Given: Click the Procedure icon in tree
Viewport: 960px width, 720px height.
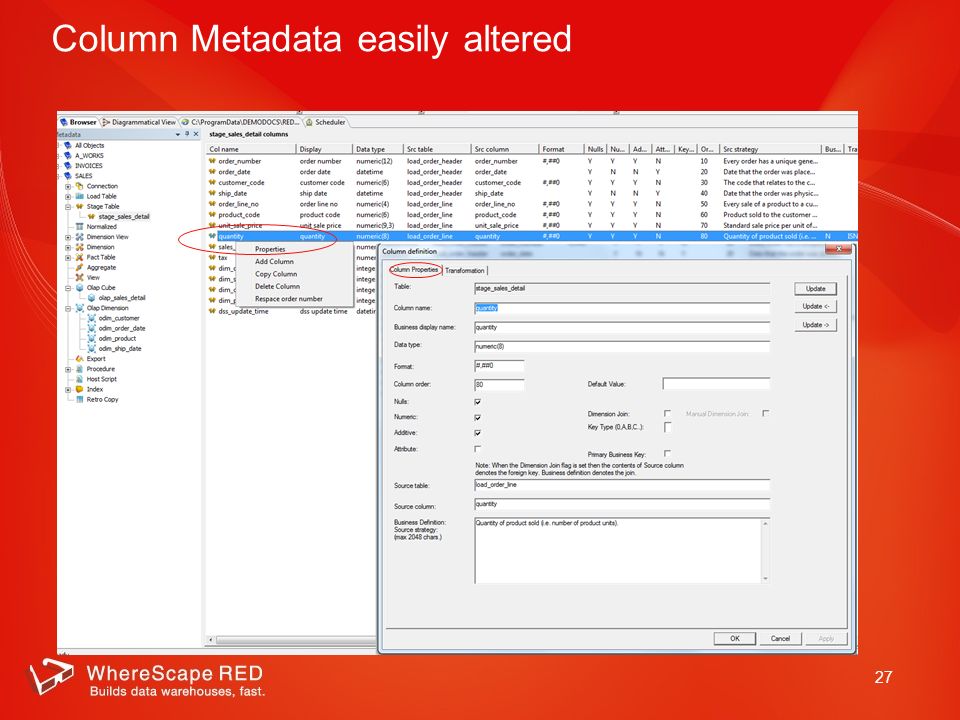Looking at the screenshot, I should [79, 369].
